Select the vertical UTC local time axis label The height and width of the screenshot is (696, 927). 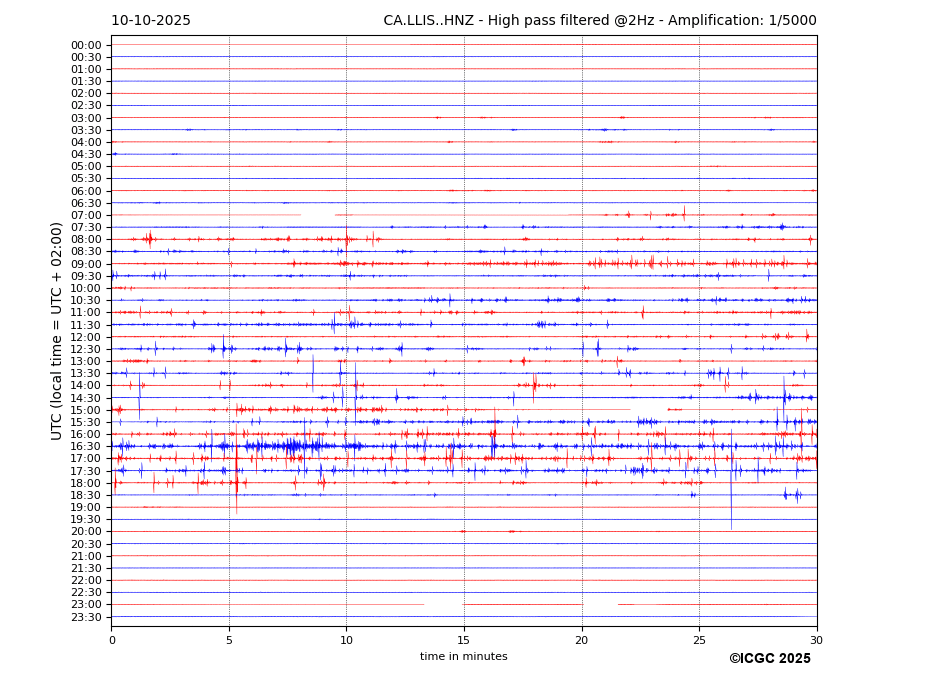57,330
